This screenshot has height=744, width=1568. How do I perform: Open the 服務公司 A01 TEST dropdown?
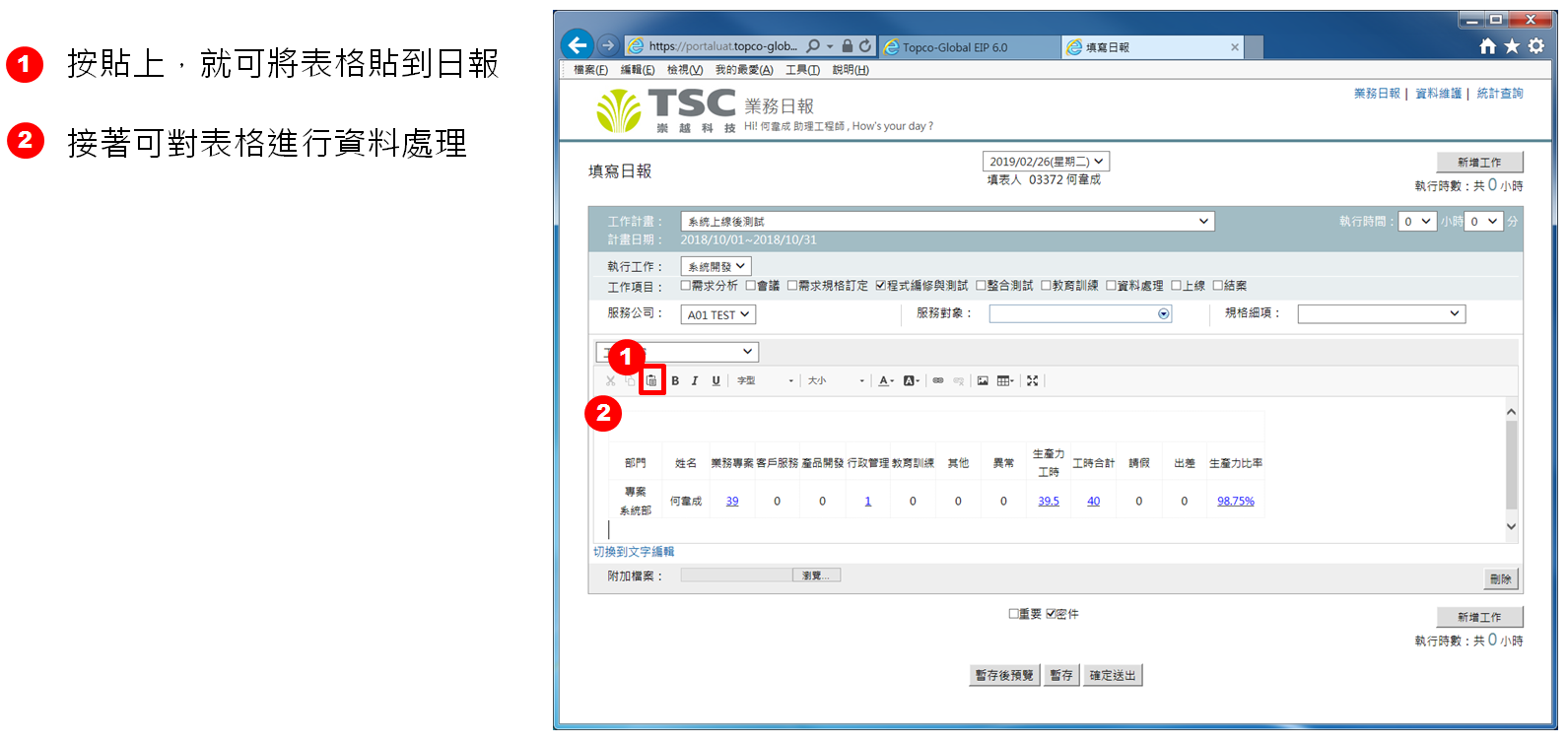pyautogui.click(x=717, y=314)
